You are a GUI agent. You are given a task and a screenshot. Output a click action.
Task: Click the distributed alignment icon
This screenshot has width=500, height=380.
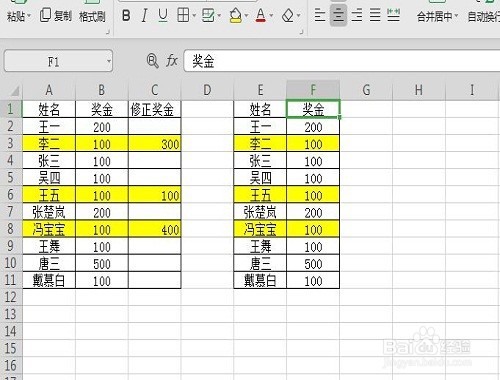click(393, 15)
